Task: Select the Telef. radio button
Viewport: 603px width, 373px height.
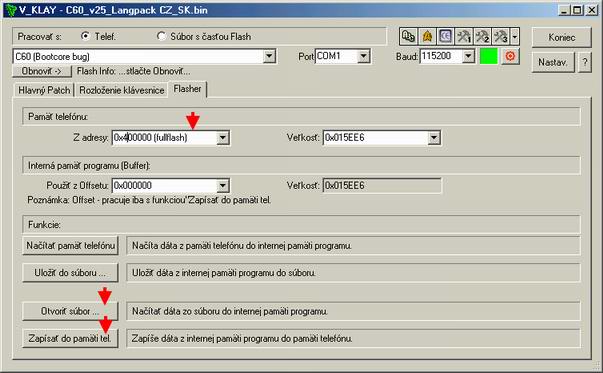Action: click(85, 36)
